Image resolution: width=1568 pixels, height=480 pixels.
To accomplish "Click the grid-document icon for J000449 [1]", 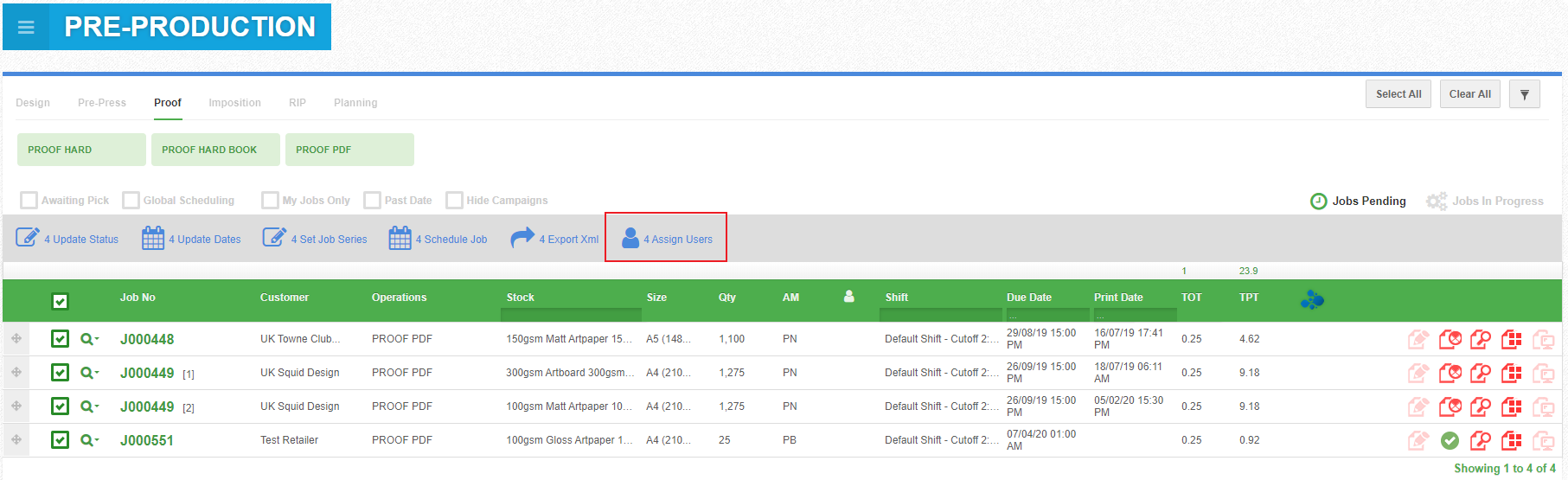I will (1512, 373).
